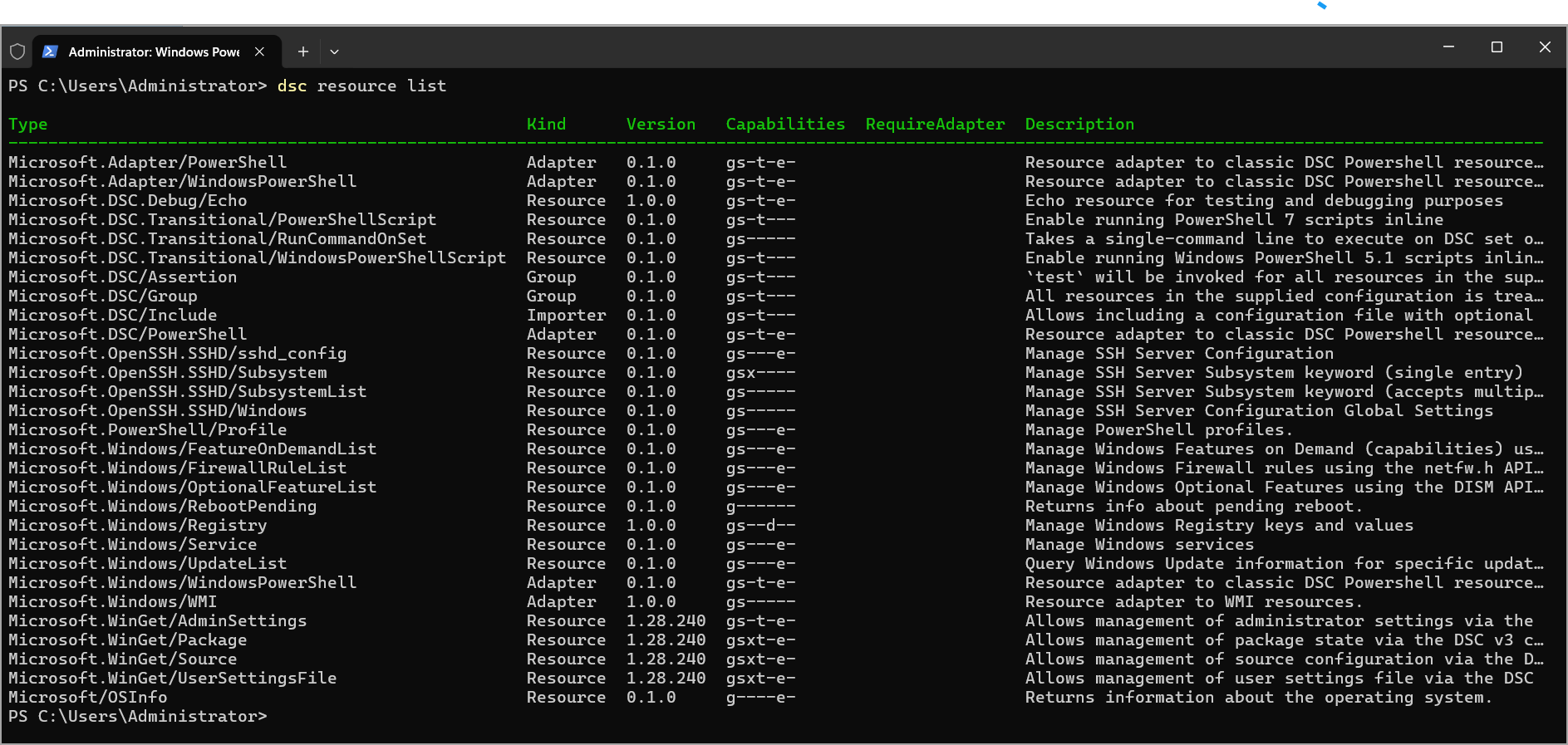Close the Administrator PowerShell tab

pyautogui.click(x=259, y=51)
